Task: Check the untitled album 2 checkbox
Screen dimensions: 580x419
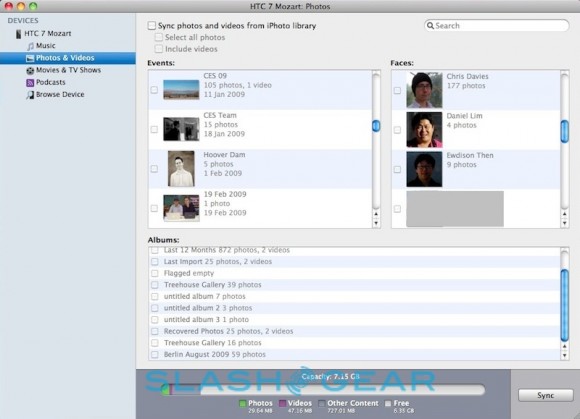Action: [x=155, y=308]
